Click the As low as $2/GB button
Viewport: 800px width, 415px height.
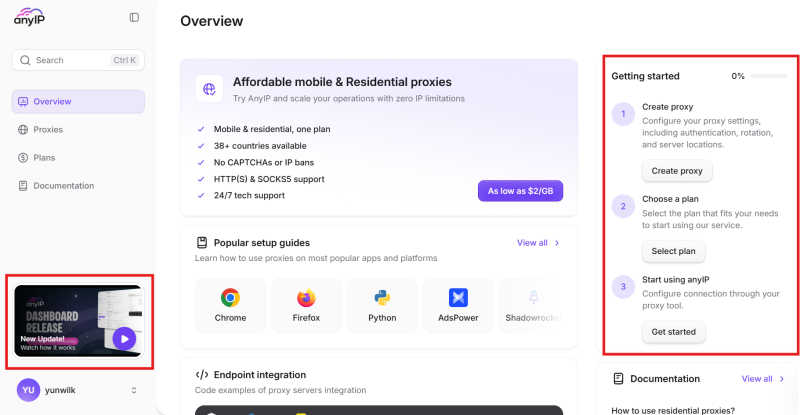[x=520, y=191]
